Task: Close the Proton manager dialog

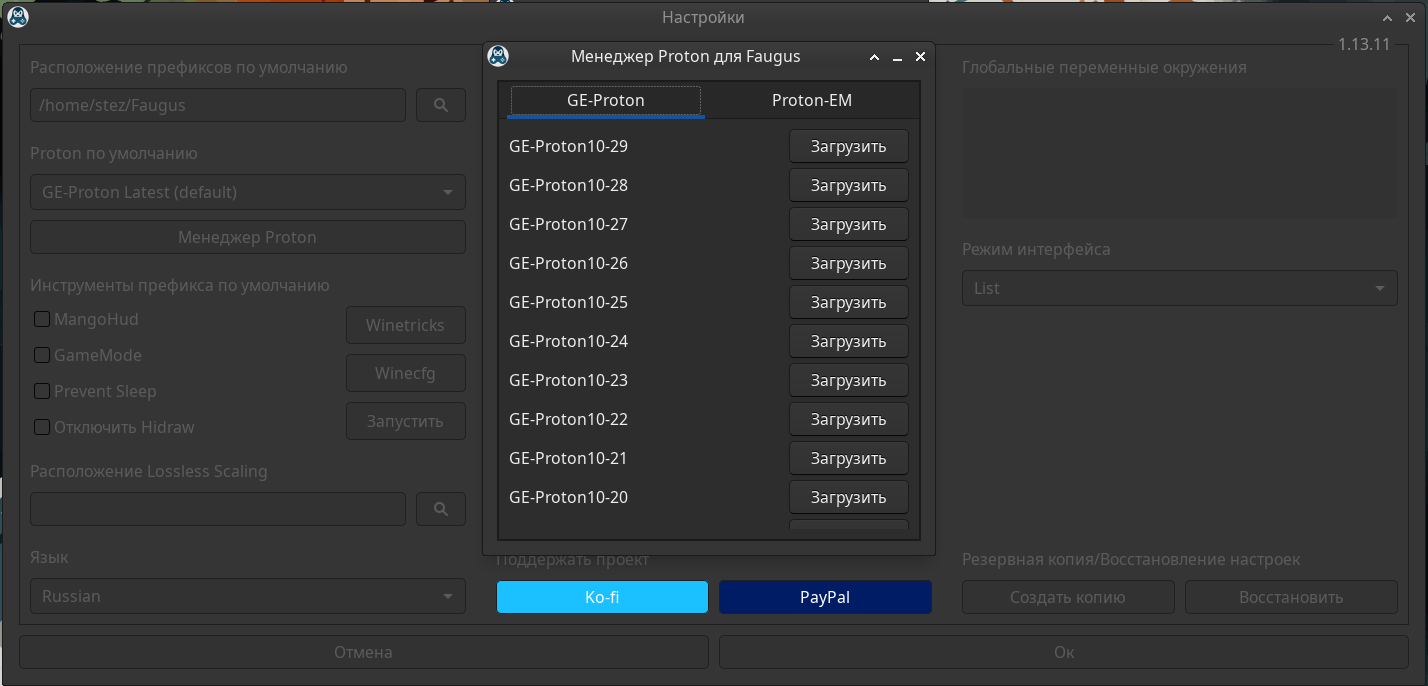Action: [921, 57]
